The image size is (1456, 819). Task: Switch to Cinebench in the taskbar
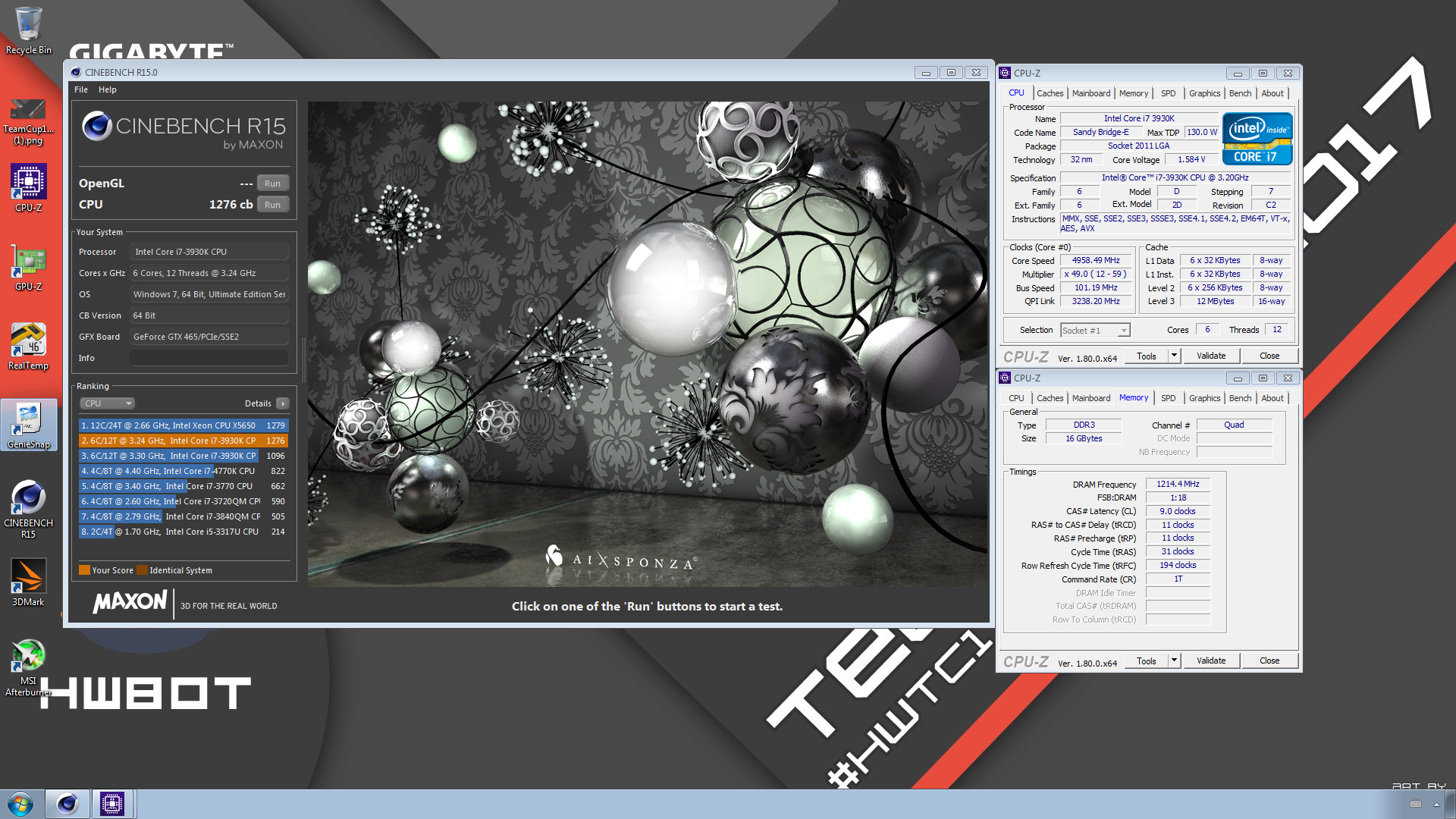[67, 804]
